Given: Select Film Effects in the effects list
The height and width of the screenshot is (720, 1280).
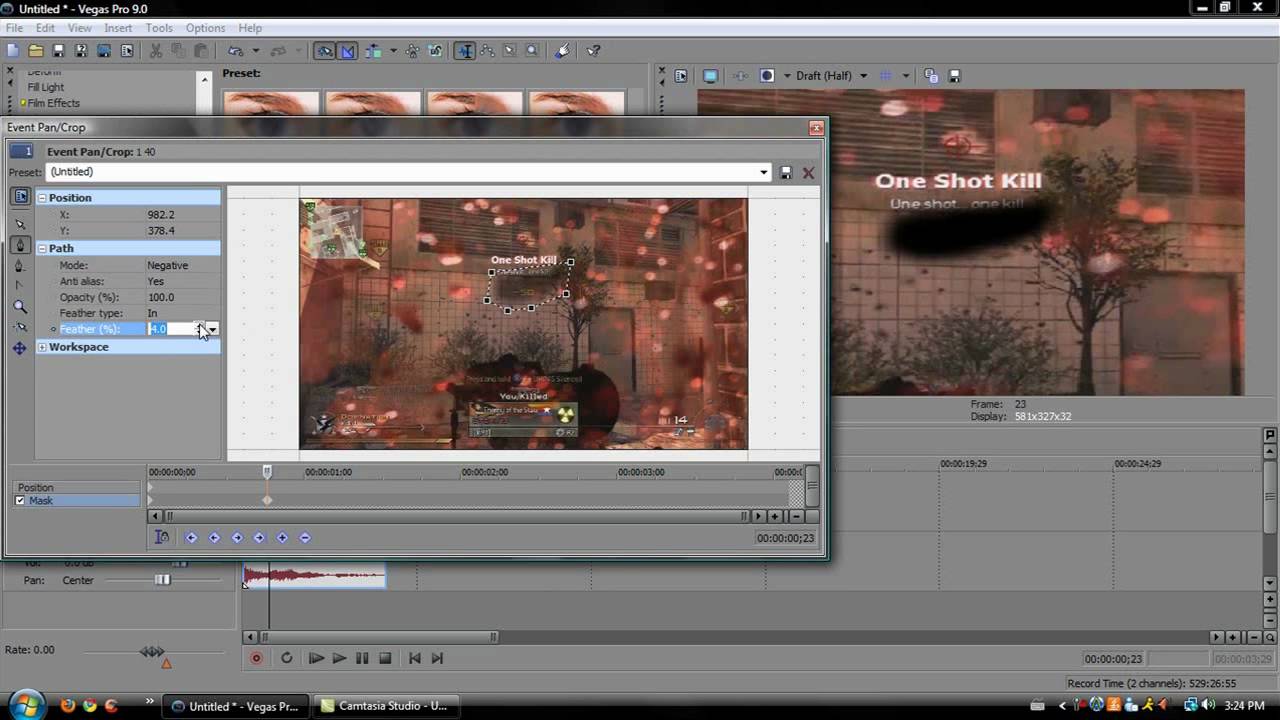Looking at the screenshot, I should (x=53, y=103).
